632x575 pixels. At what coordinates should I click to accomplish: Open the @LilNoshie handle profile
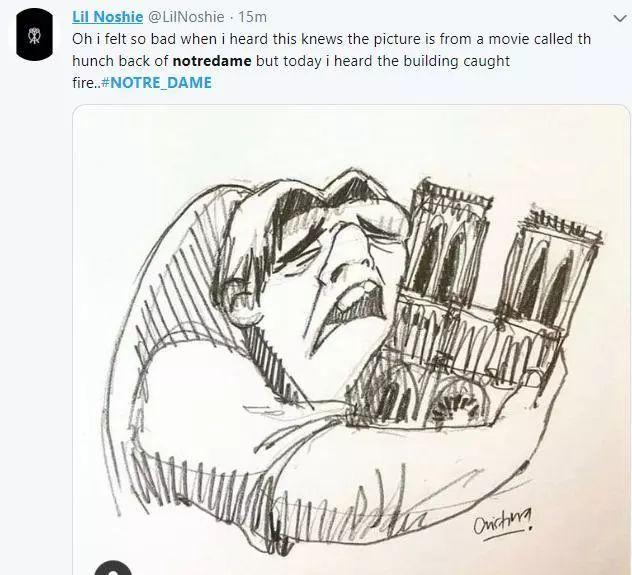186,17
